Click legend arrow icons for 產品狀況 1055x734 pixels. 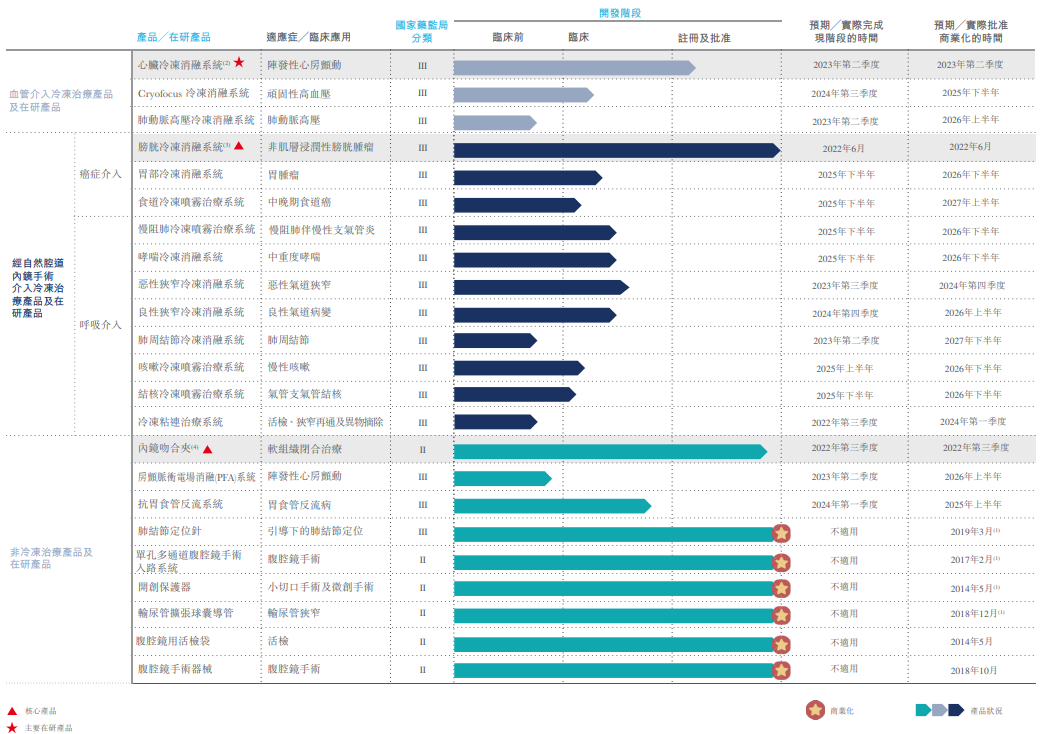click(x=940, y=710)
